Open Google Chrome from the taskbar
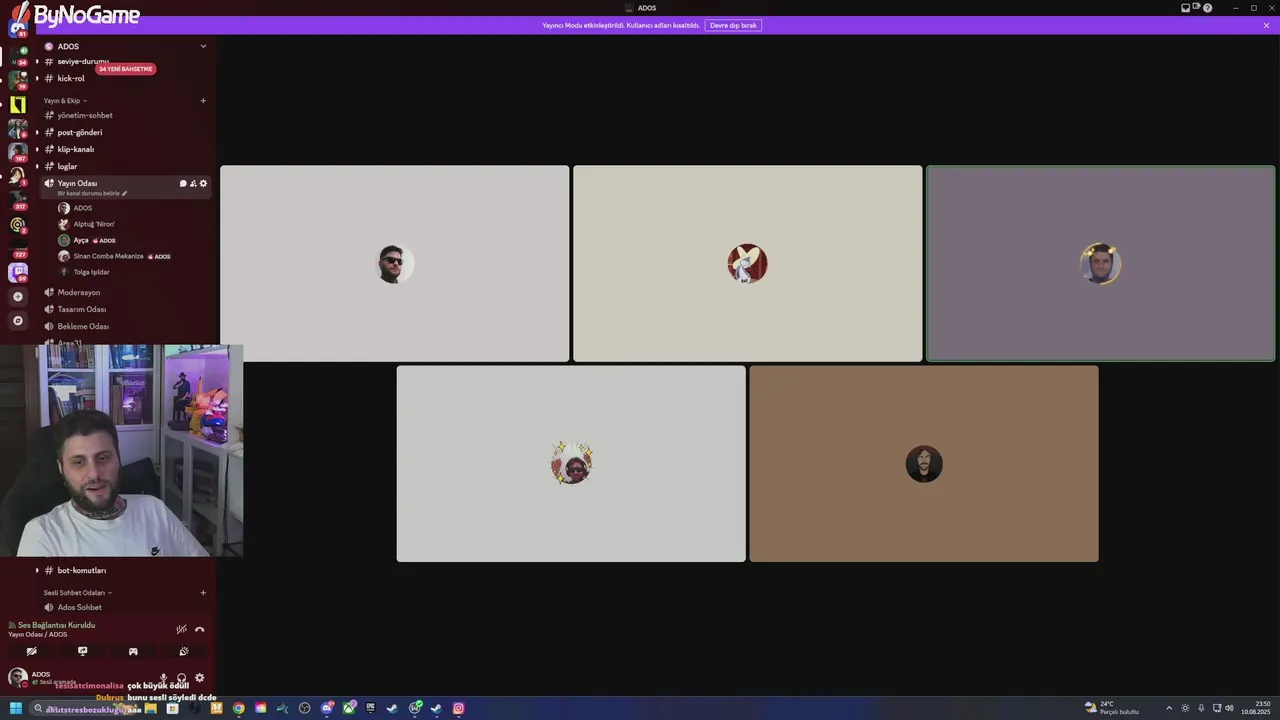The height and width of the screenshot is (720, 1280). click(x=238, y=708)
